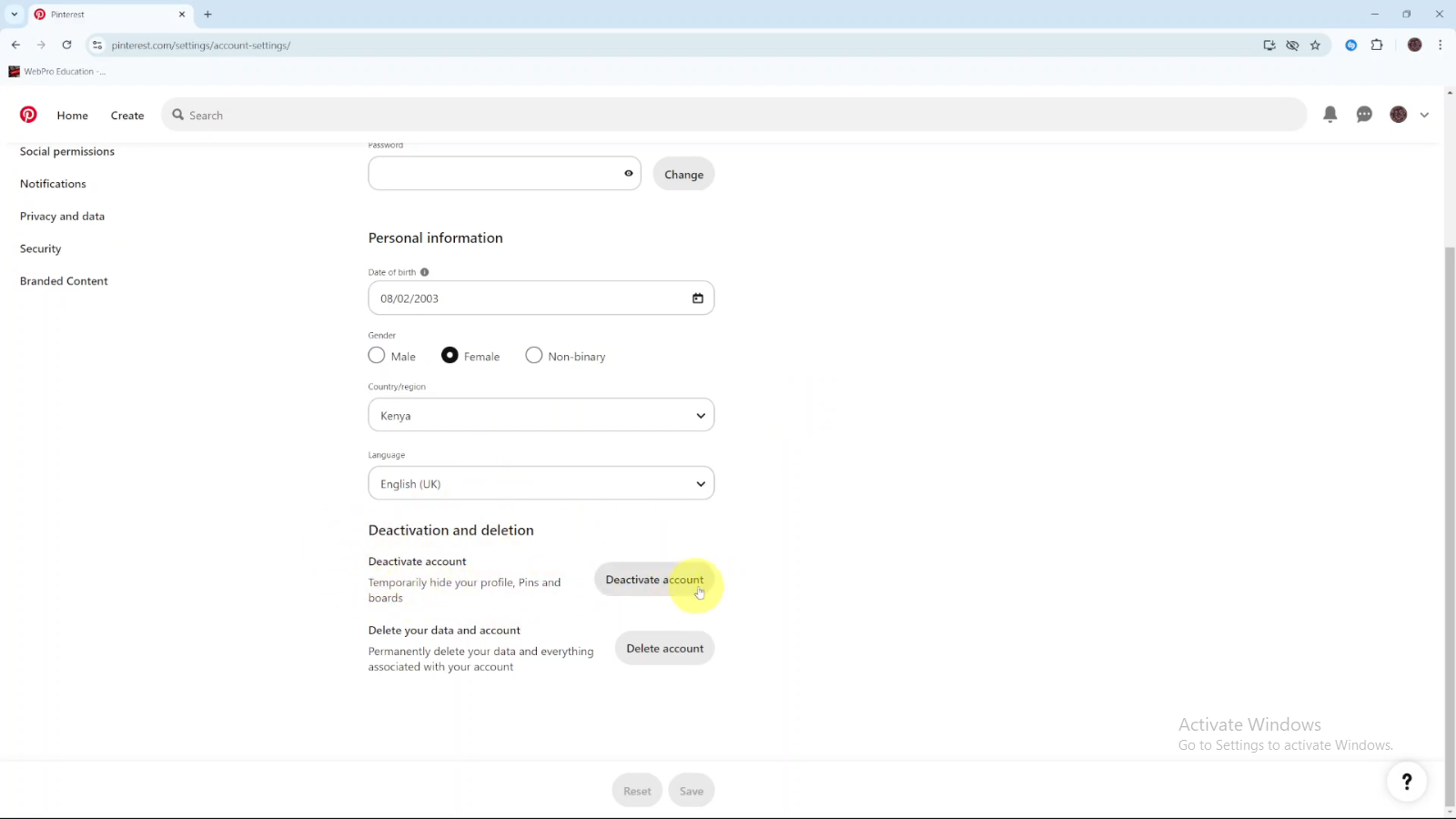Open Notifications settings section
This screenshot has height=819, width=1456.
53,184
